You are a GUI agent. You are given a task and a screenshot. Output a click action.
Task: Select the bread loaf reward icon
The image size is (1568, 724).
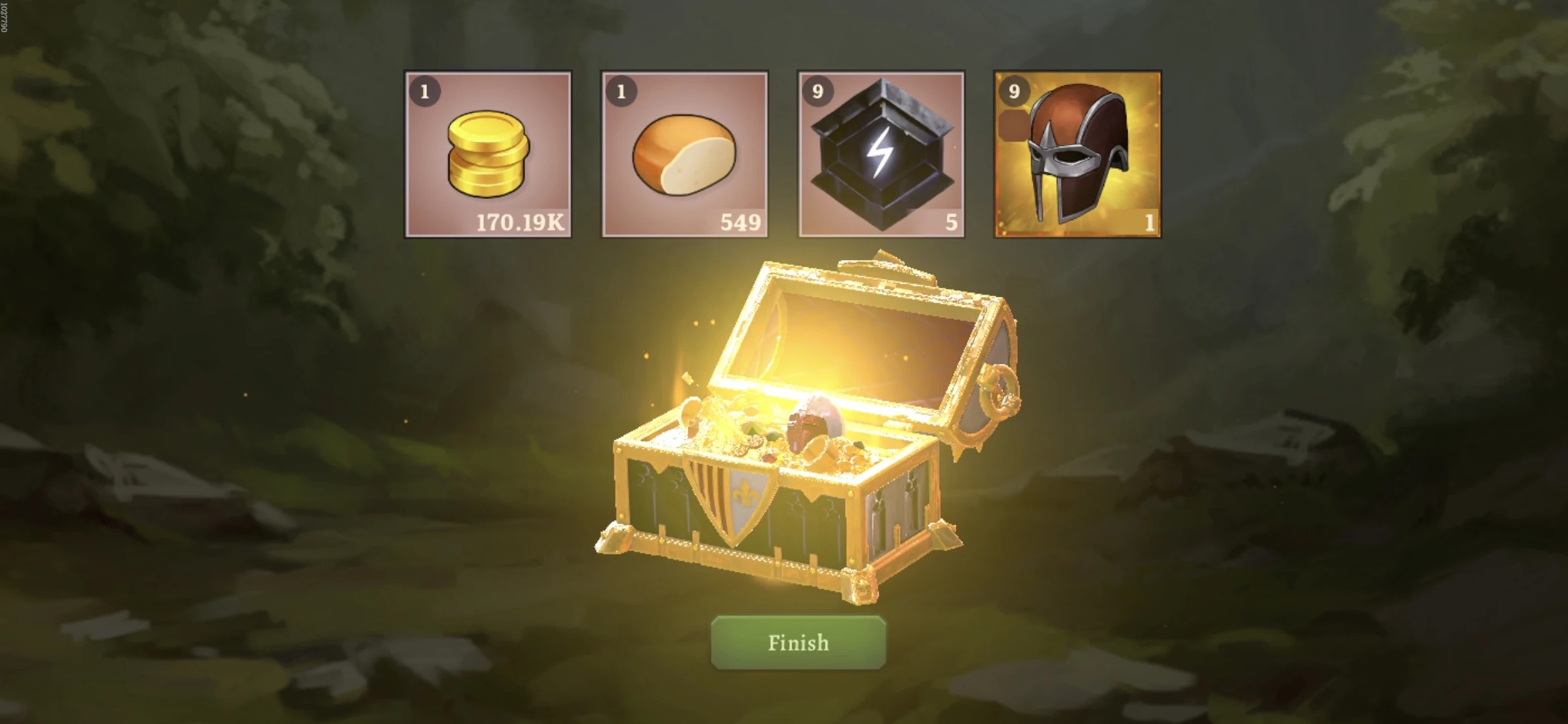pyautogui.click(x=684, y=155)
